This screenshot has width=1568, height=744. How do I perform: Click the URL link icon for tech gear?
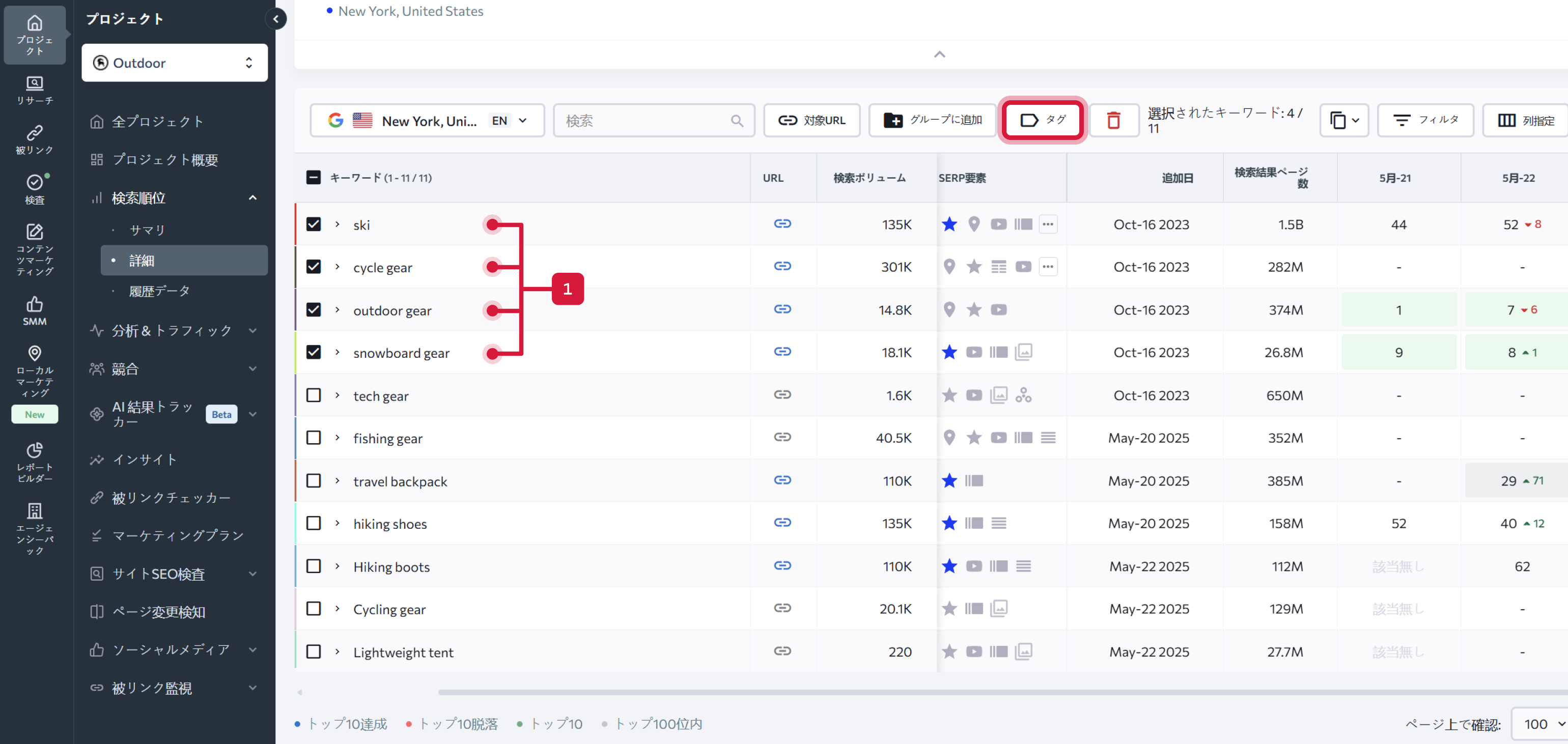pyautogui.click(x=782, y=395)
